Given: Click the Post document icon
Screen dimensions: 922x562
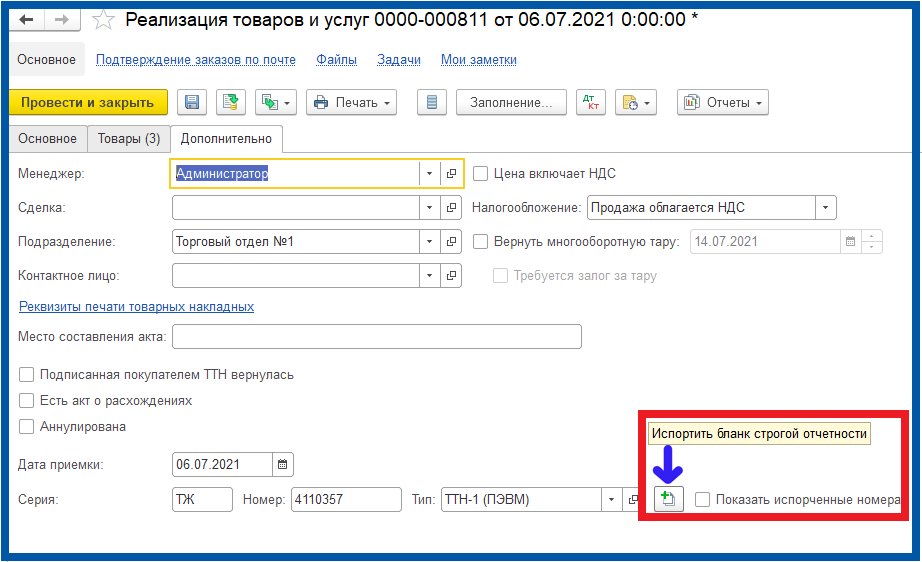Looking at the screenshot, I should click(x=231, y=103).
